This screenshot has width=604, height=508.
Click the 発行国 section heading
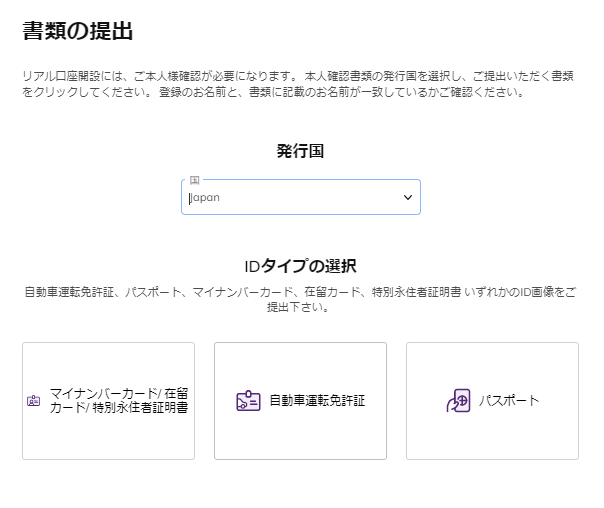(x=300, y=151)
